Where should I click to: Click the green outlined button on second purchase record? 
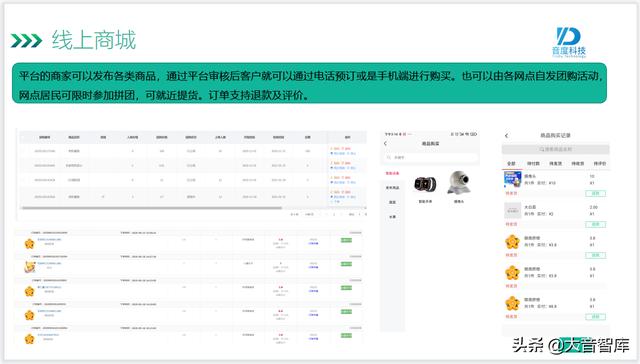click(596, 224)
